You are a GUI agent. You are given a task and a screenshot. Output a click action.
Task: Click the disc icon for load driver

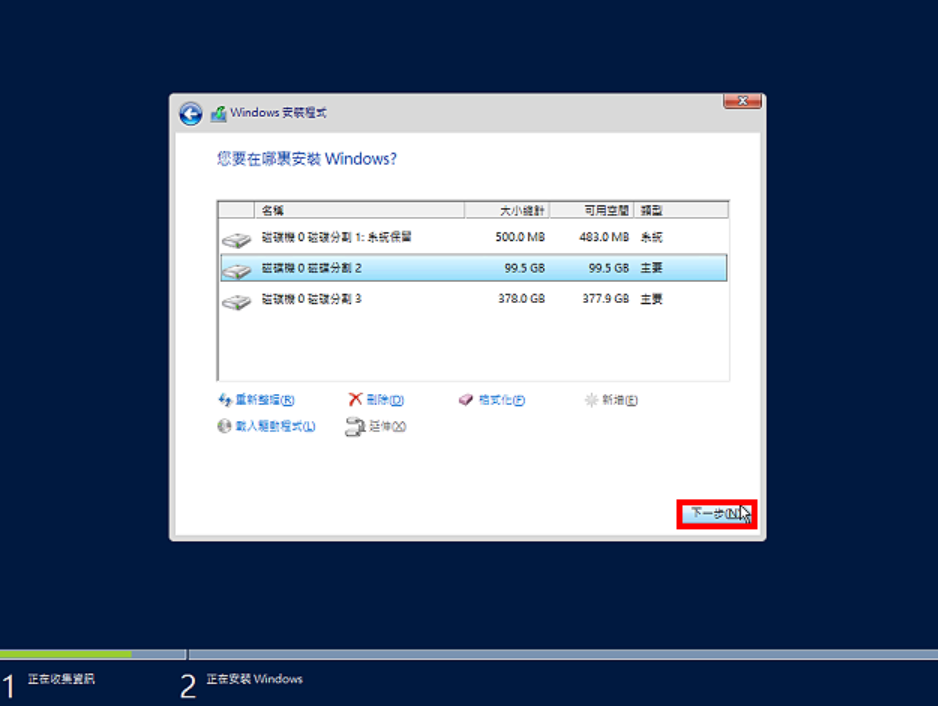pyautogui.click(x=224, y=426)
